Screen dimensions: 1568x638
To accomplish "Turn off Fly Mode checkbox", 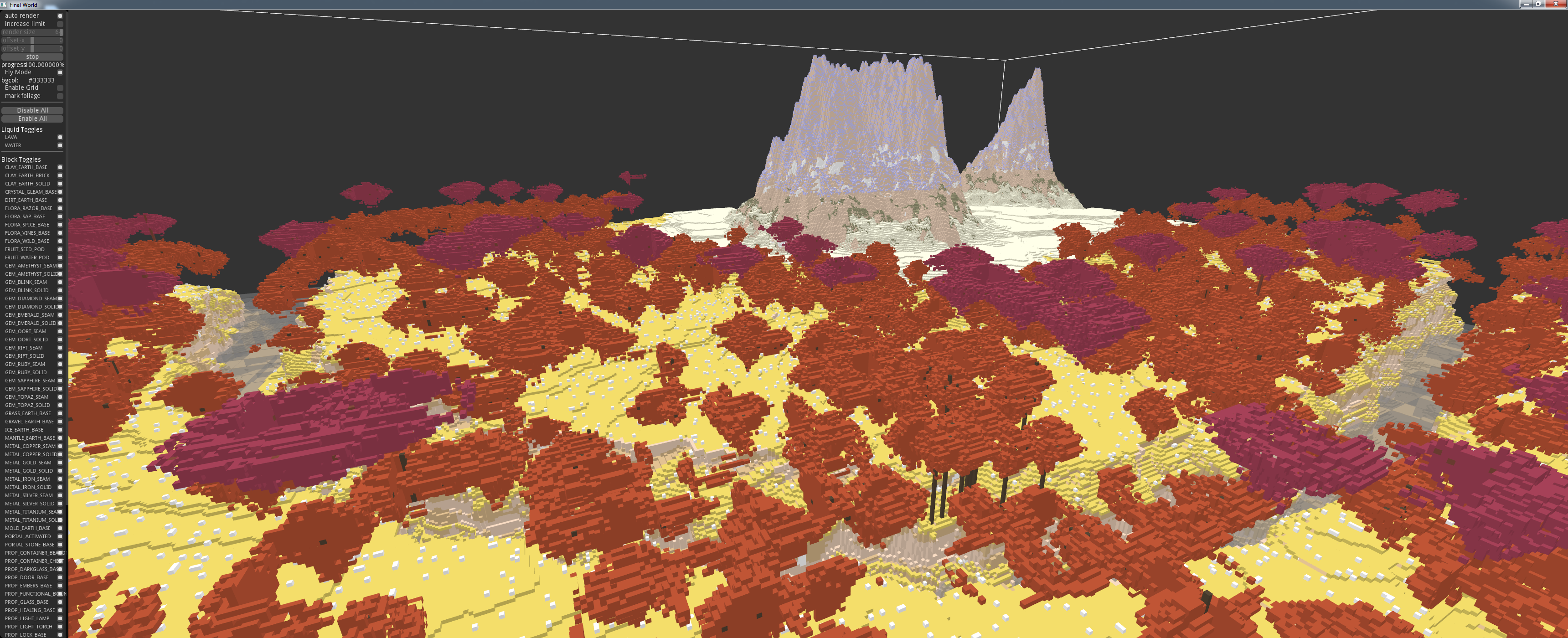I will 60,72.
